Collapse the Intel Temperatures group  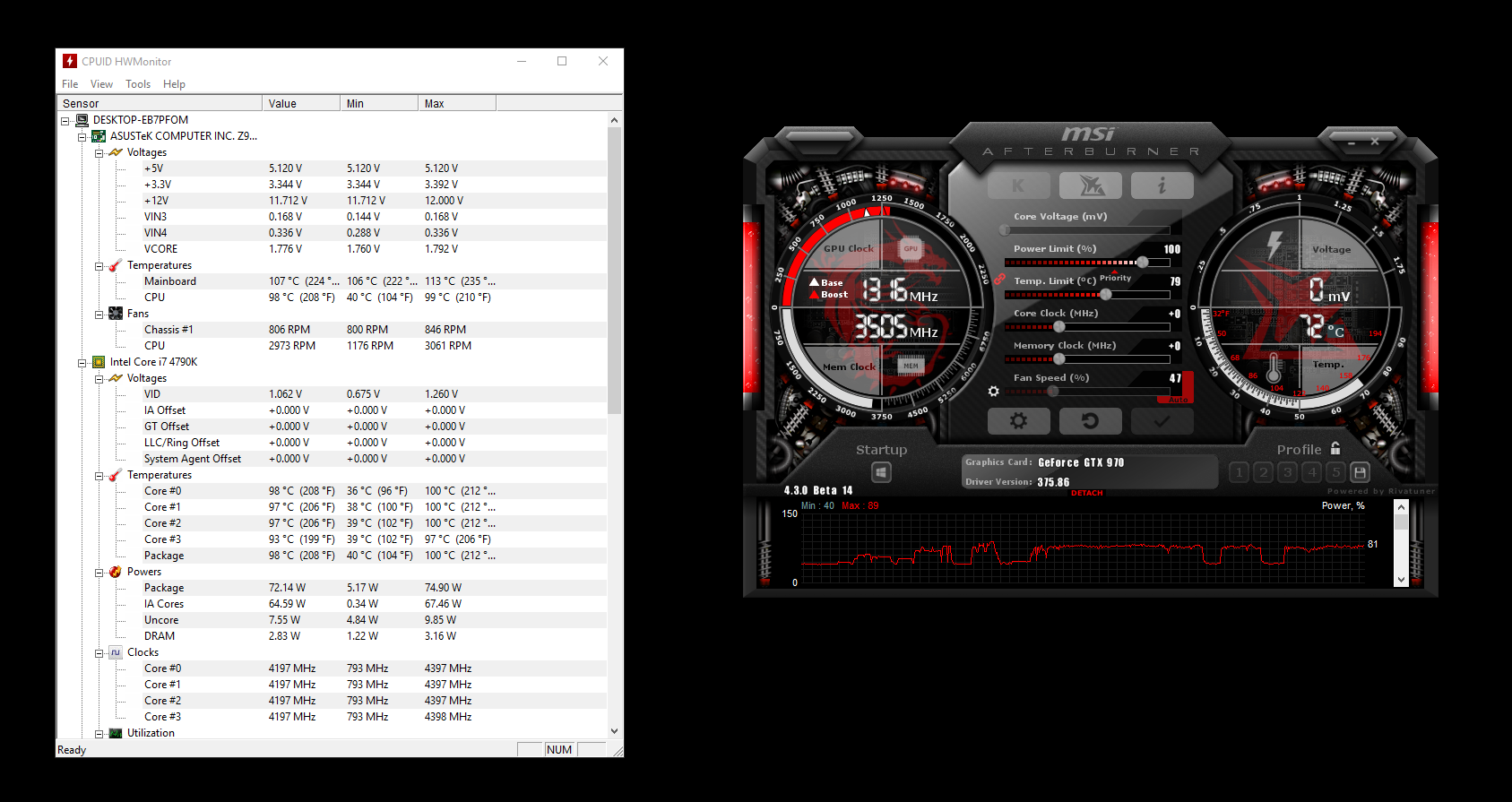click(99, 475)
